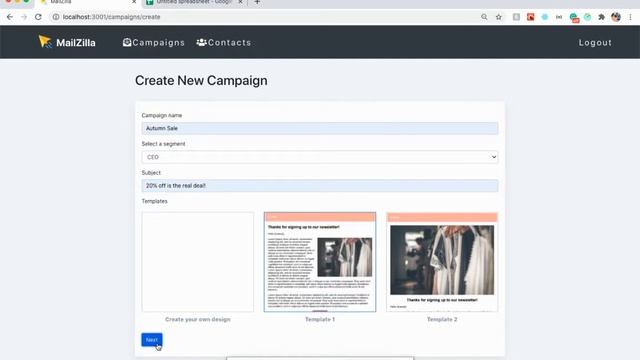The height and width of the screenshot is (360, 640).
Task: Click the Templates label
Action: click(x=154, y=201)
